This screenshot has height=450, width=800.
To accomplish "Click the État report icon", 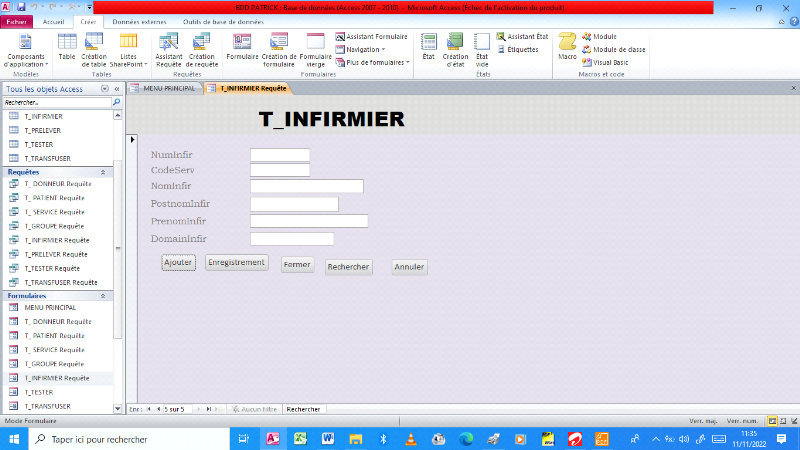I will (x=429, y=47).
